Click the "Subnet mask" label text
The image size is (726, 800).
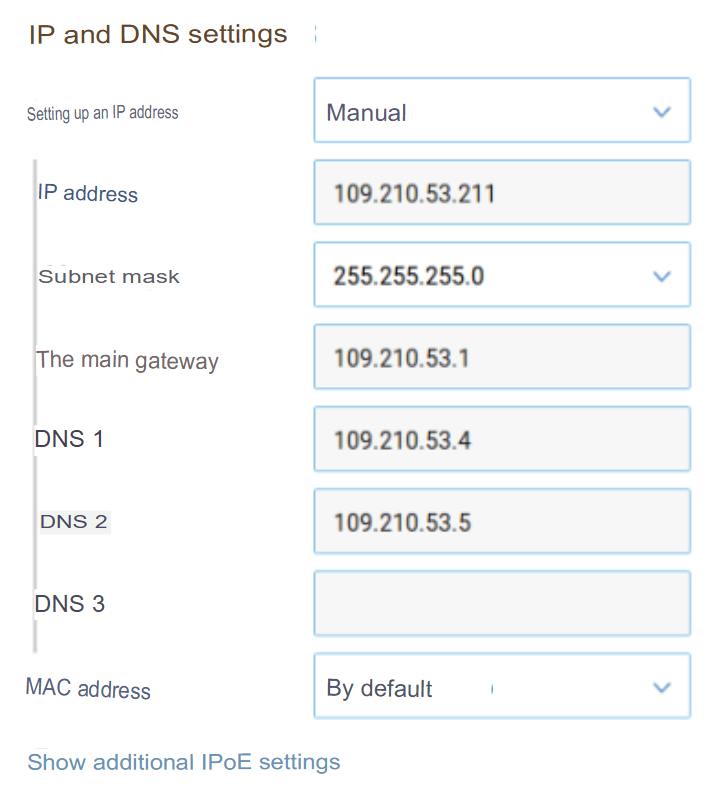click(109, 276)
